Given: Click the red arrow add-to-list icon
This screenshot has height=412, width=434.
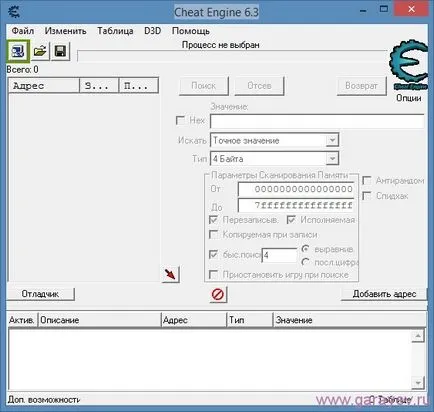Looking at the screenshot, I should [171, 274].
